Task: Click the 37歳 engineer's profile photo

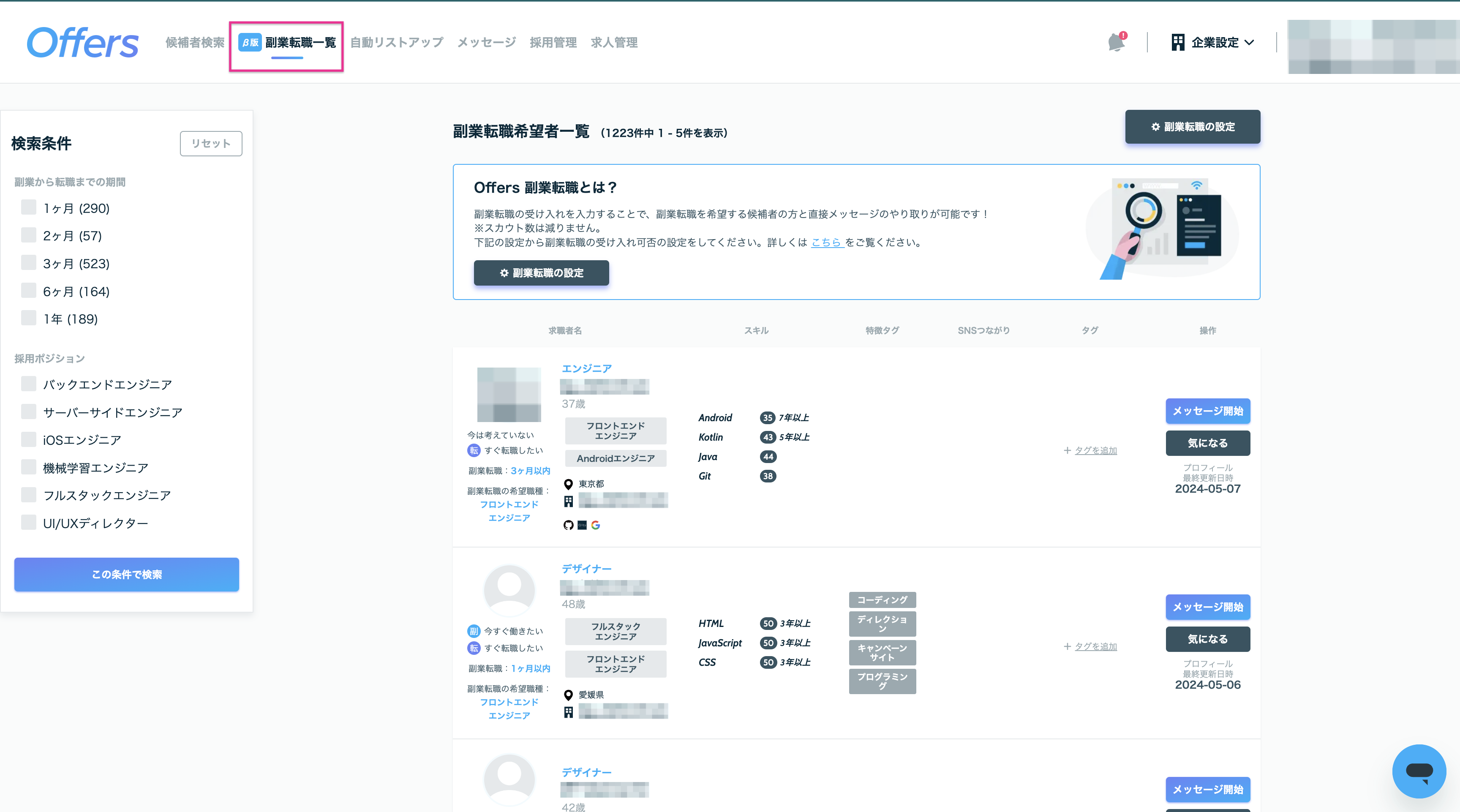Action: pyautogui.click(x=509, y=395)
